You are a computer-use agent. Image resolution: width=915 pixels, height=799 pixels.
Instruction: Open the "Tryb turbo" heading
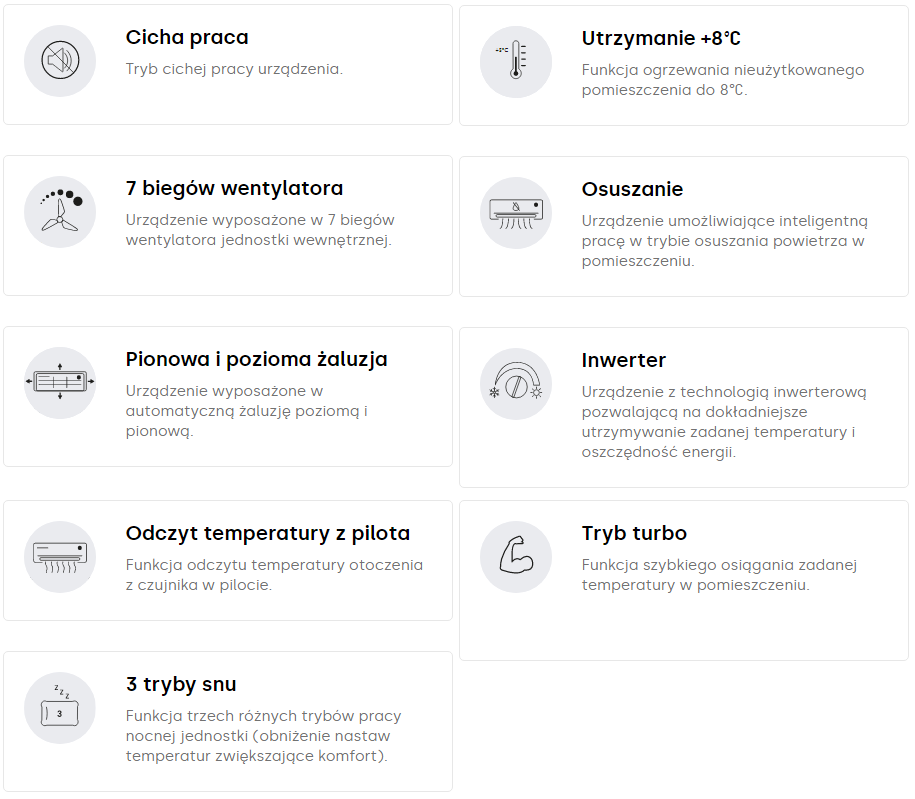634,533
